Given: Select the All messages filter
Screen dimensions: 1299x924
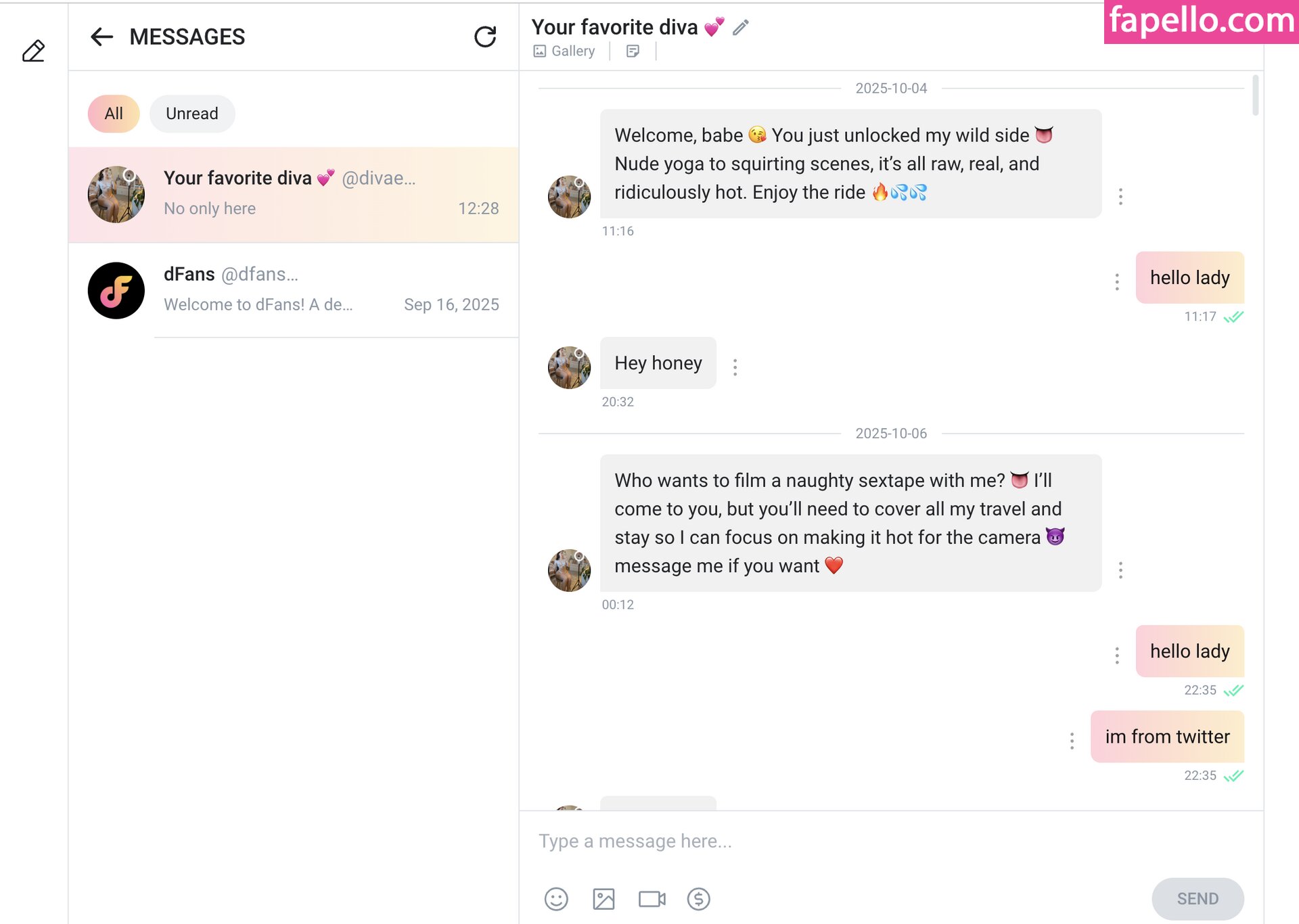Looking at the screenshot, I should coord(114,114).
